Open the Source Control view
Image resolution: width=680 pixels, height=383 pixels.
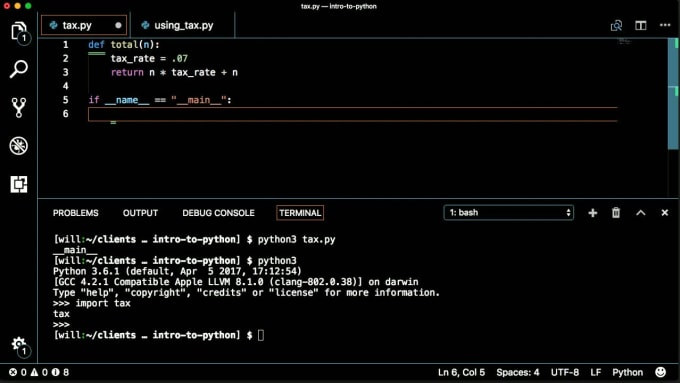click(19, 107)
